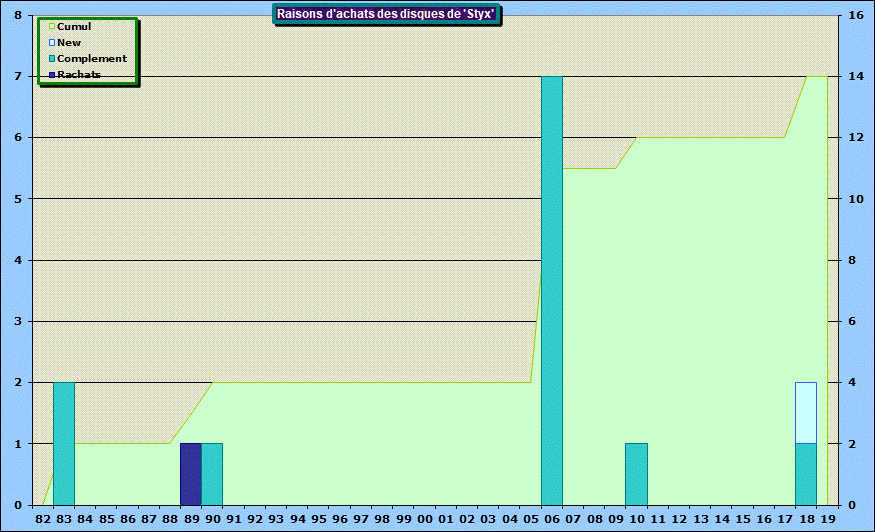This screenshot has width=875, height=532.
Task: Click the tall Complement bar at year 06
Action: pos(551,290)
